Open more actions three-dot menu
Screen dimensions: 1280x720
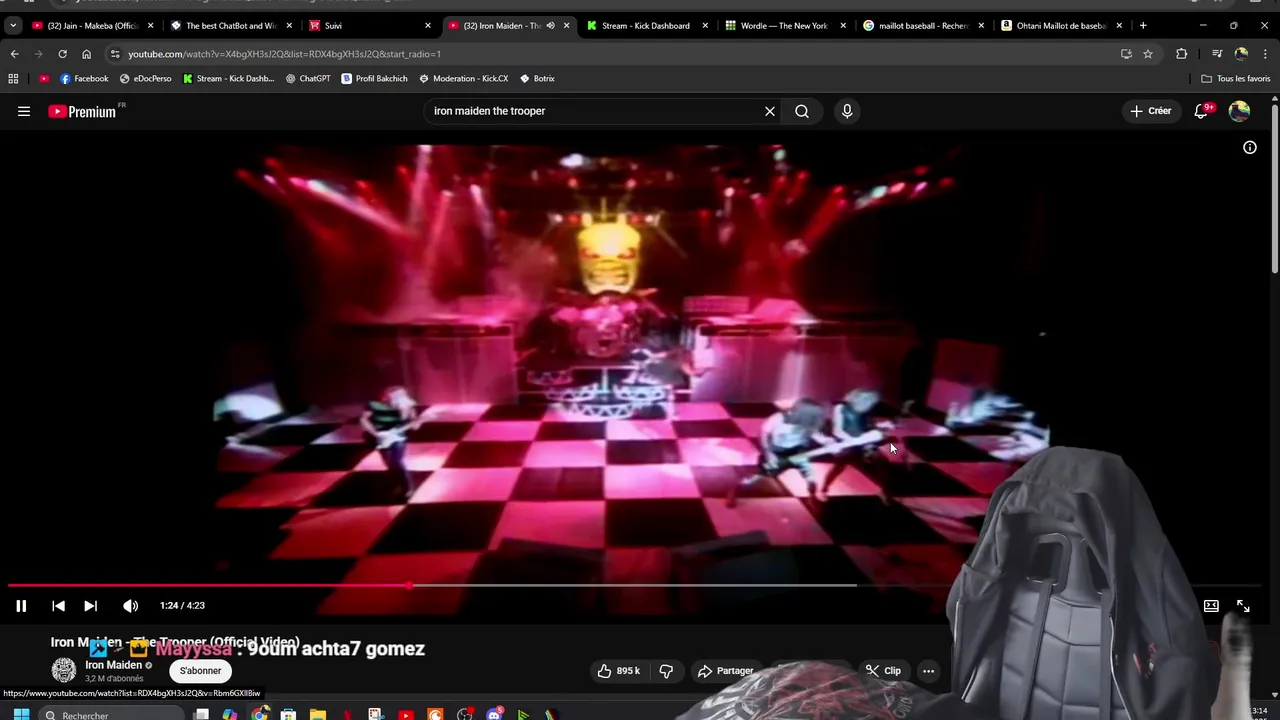928,671
